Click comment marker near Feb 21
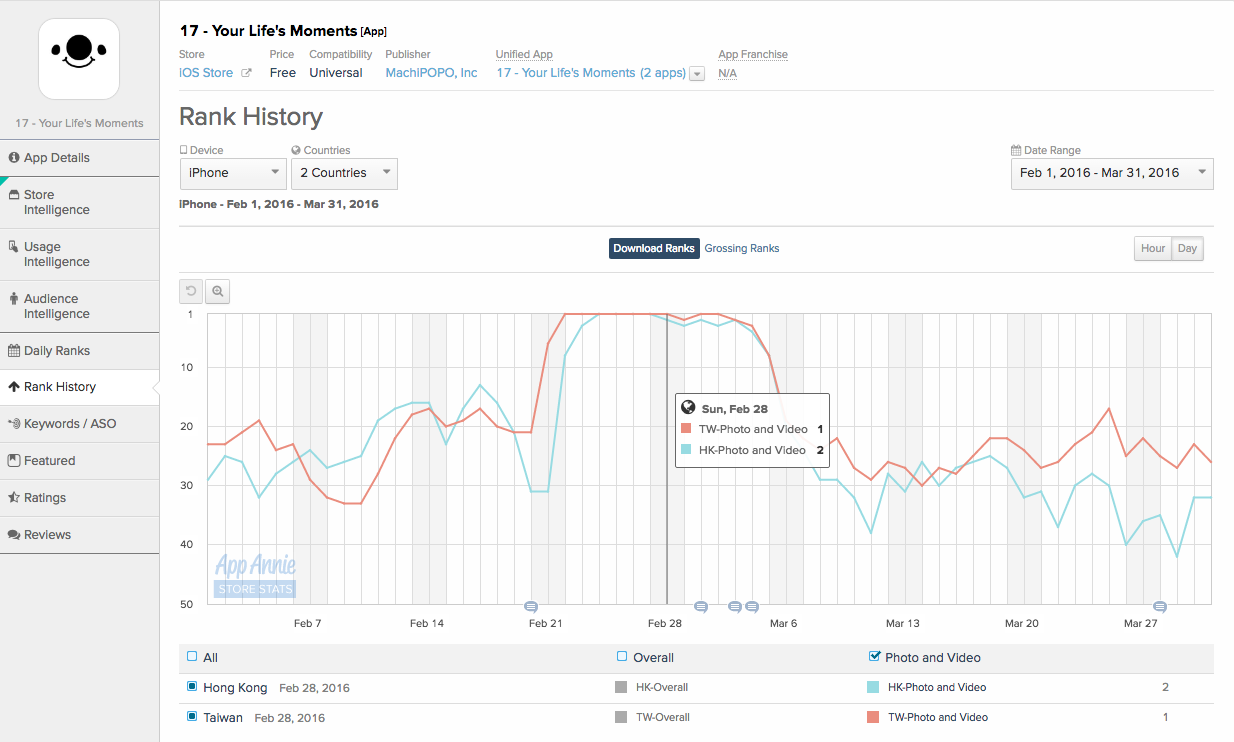 531,607
